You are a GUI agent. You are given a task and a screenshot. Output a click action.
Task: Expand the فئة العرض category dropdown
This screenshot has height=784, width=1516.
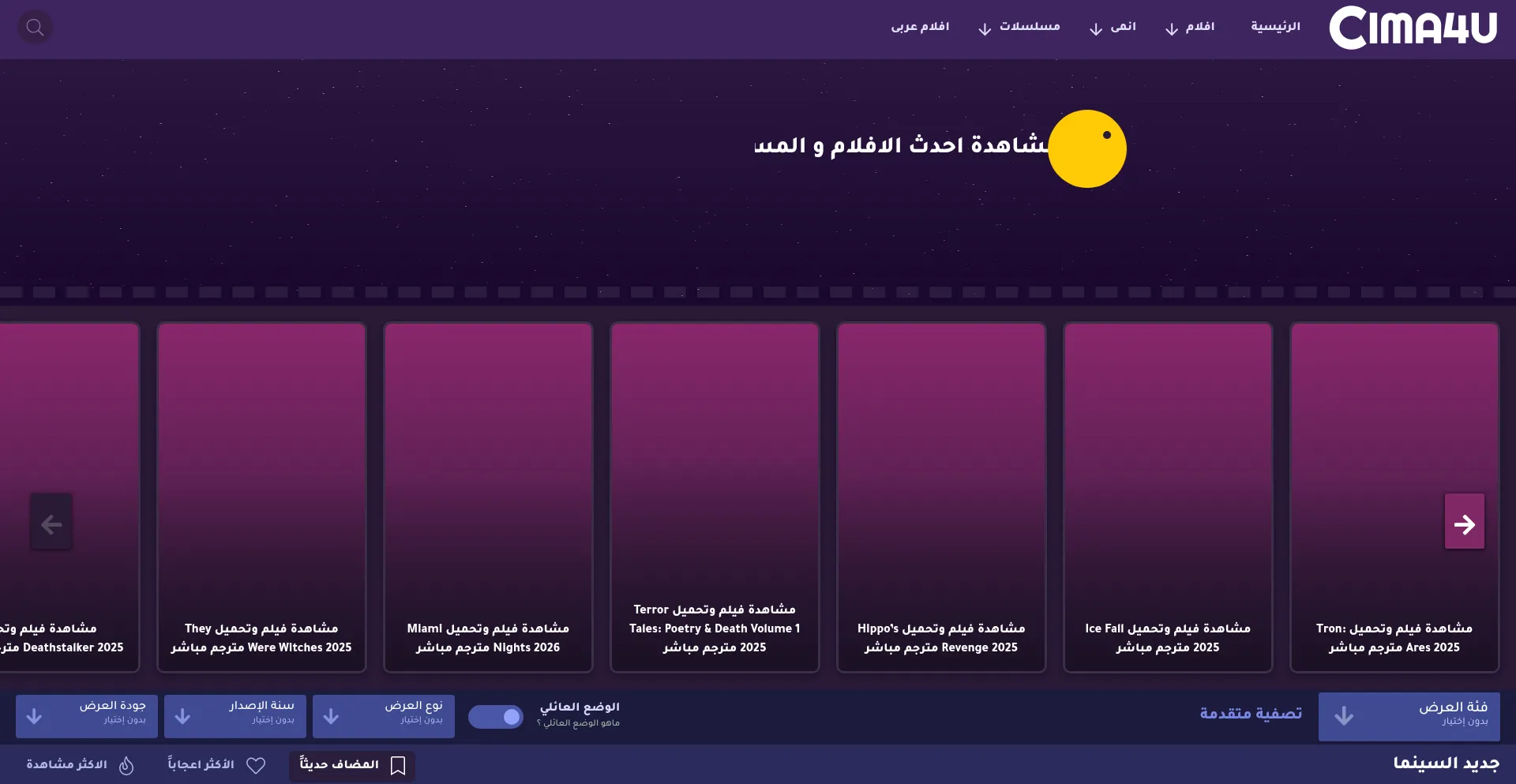point(1409,717)
